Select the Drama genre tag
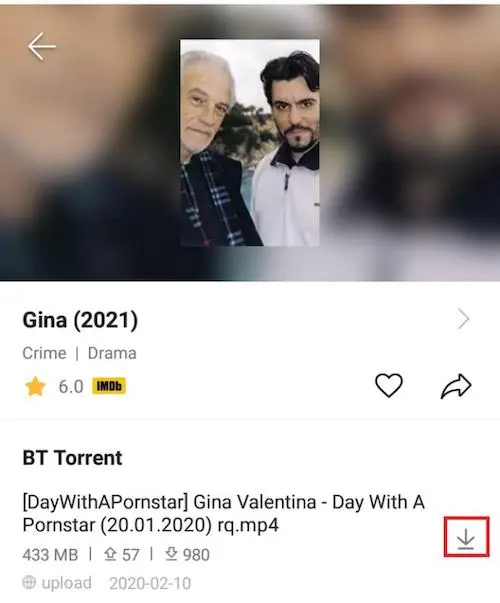The width and height of the screenshot is (500, 603). [x=112, y=353]
